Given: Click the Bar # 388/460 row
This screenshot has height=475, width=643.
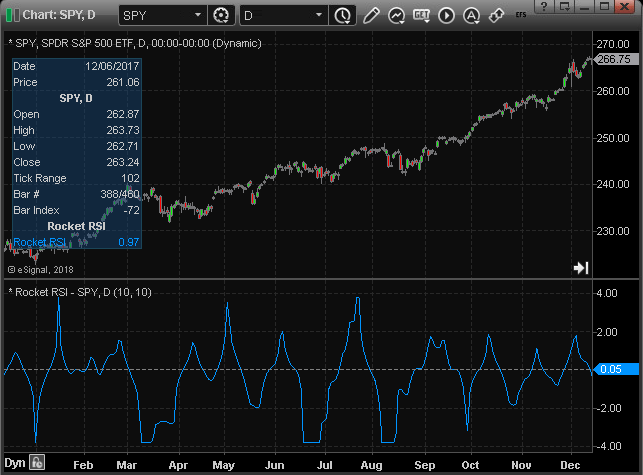Looking at the screenshot, I should tap(76, 194).
